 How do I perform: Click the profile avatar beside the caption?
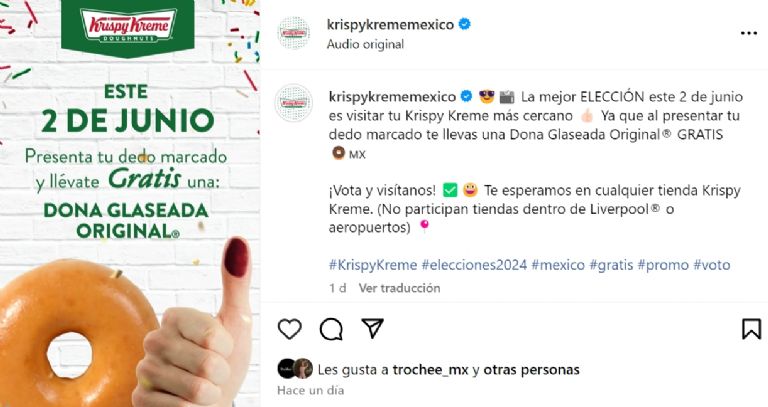(293, 103)
